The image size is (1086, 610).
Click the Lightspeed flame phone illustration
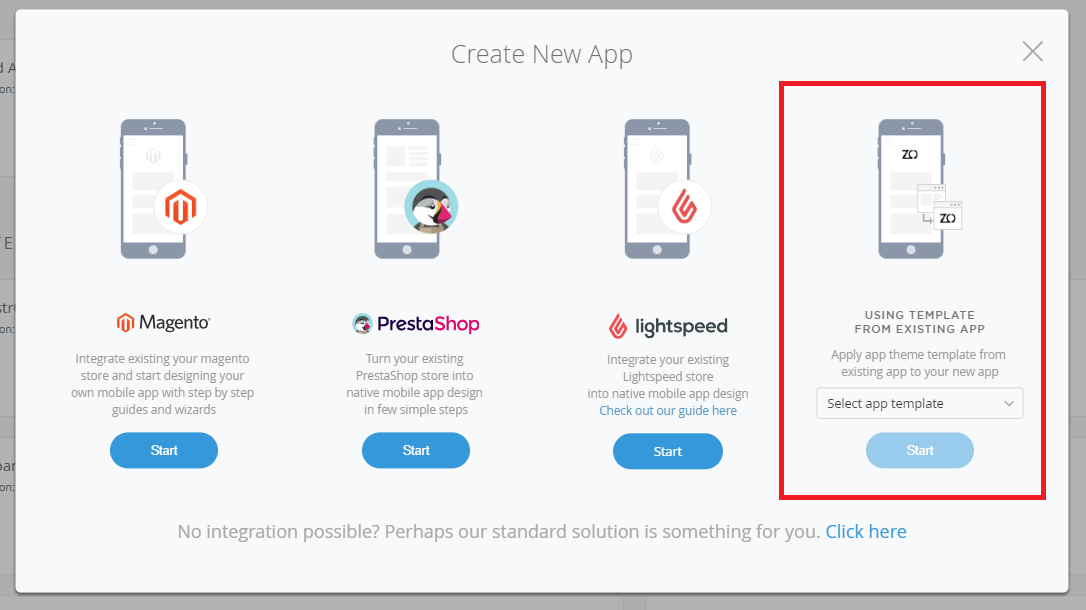(x=668, y=189)
